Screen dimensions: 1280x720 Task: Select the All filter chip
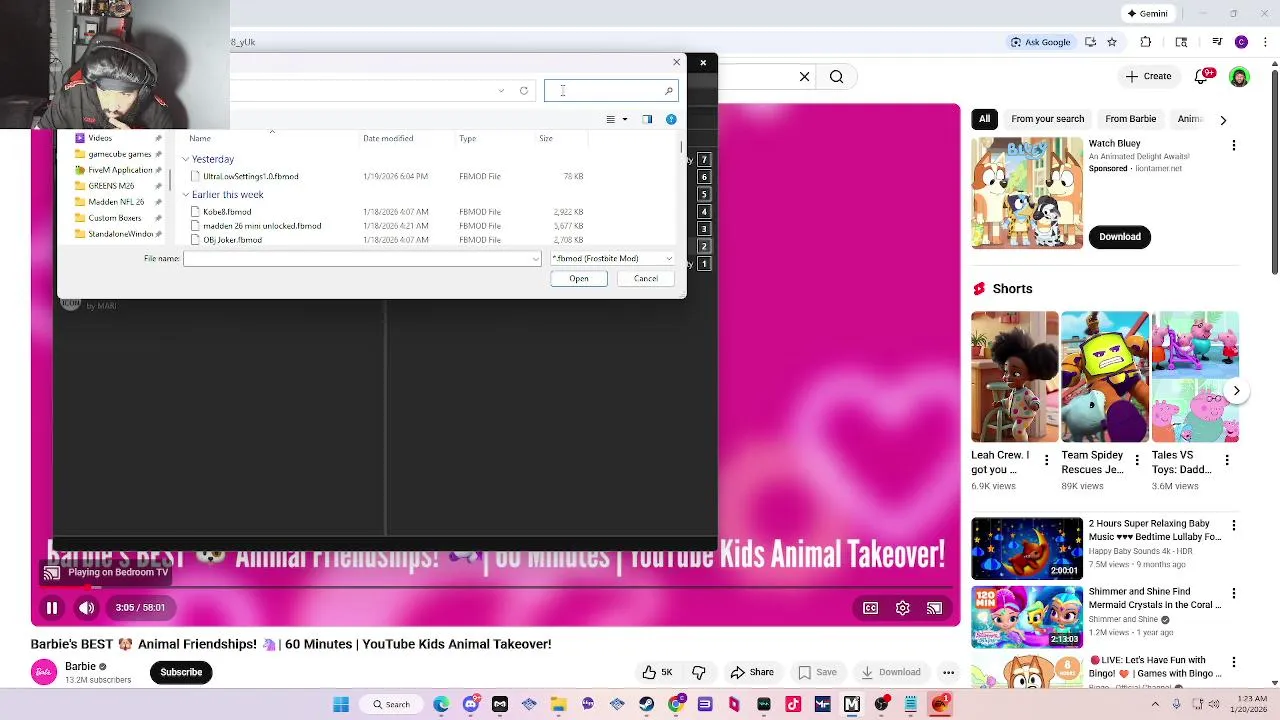click(x=984, y=119)
